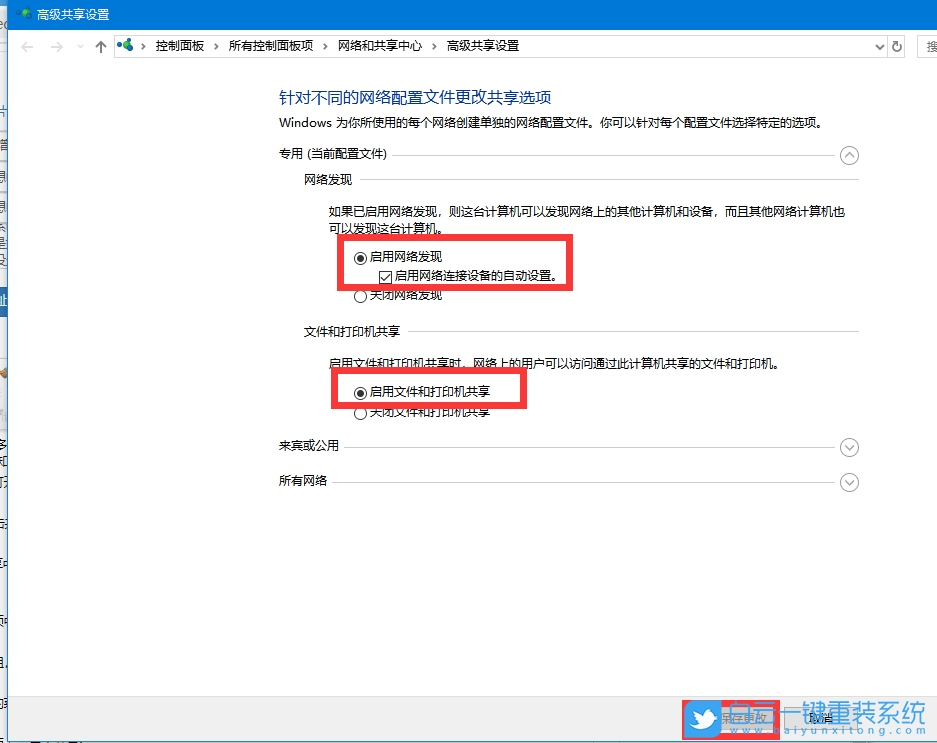The width and height of the screenshot is (937, 743).
Task: Uncheck 启用网络连接设备的自动设置
Action: click(x=386, y=277)
